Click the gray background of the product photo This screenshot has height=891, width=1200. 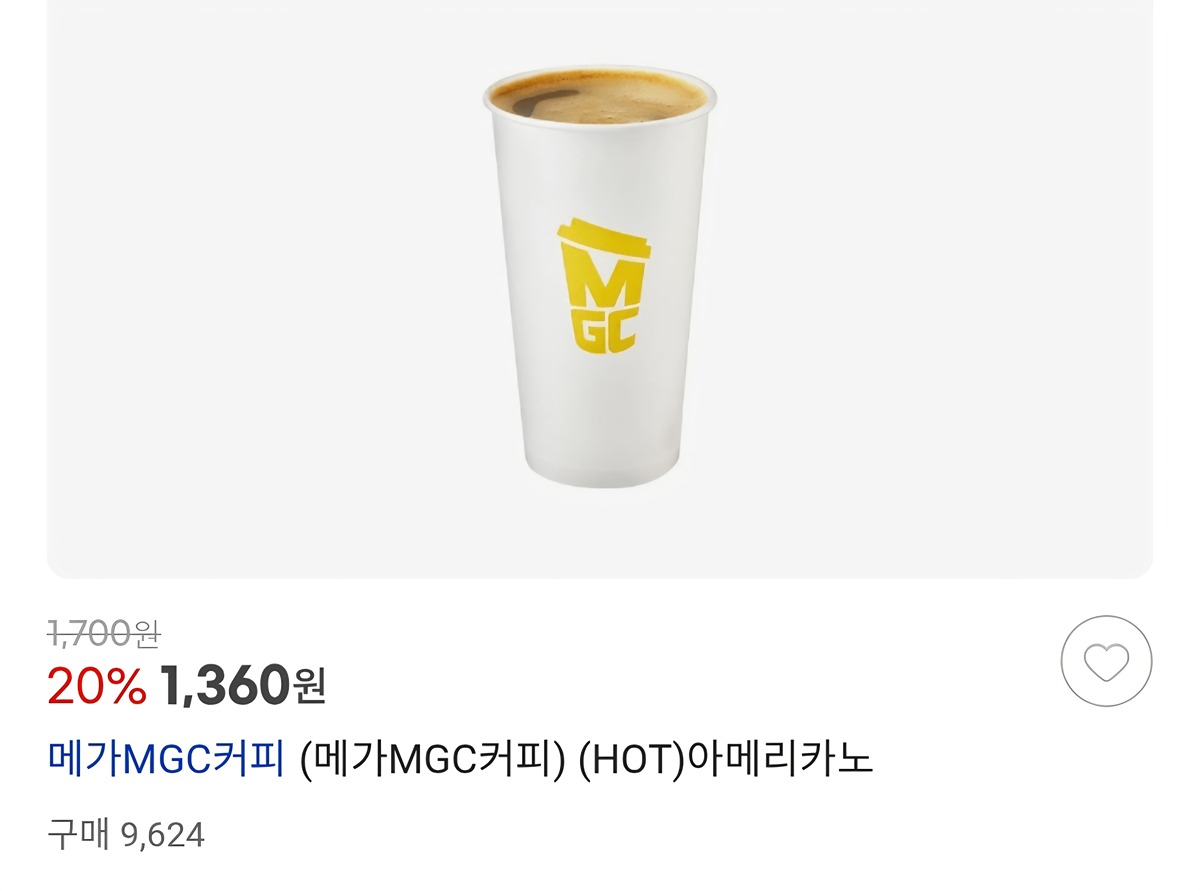point(250,300)
